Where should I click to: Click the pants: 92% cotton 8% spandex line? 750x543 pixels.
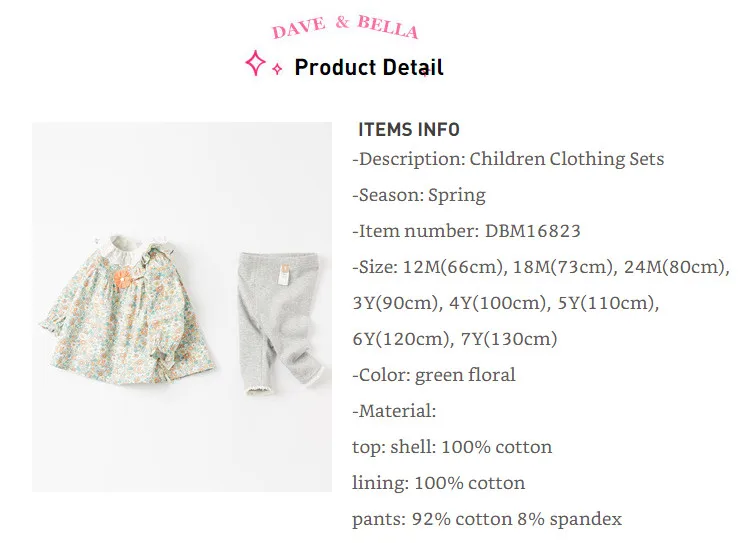(x=487, y=519)
